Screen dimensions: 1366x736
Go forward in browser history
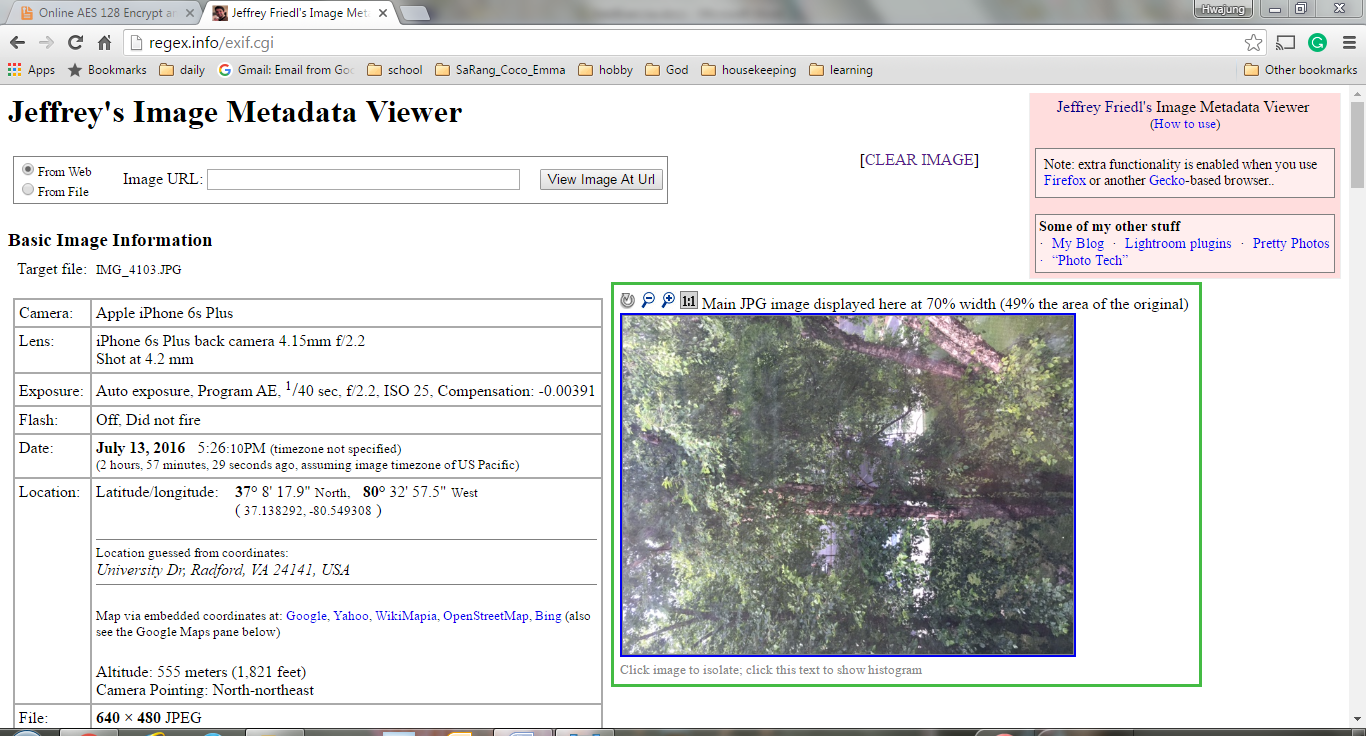46,42
